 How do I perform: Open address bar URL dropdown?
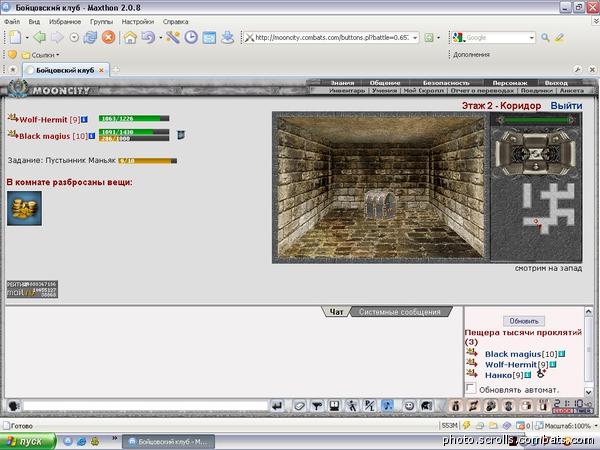point(415,38)
